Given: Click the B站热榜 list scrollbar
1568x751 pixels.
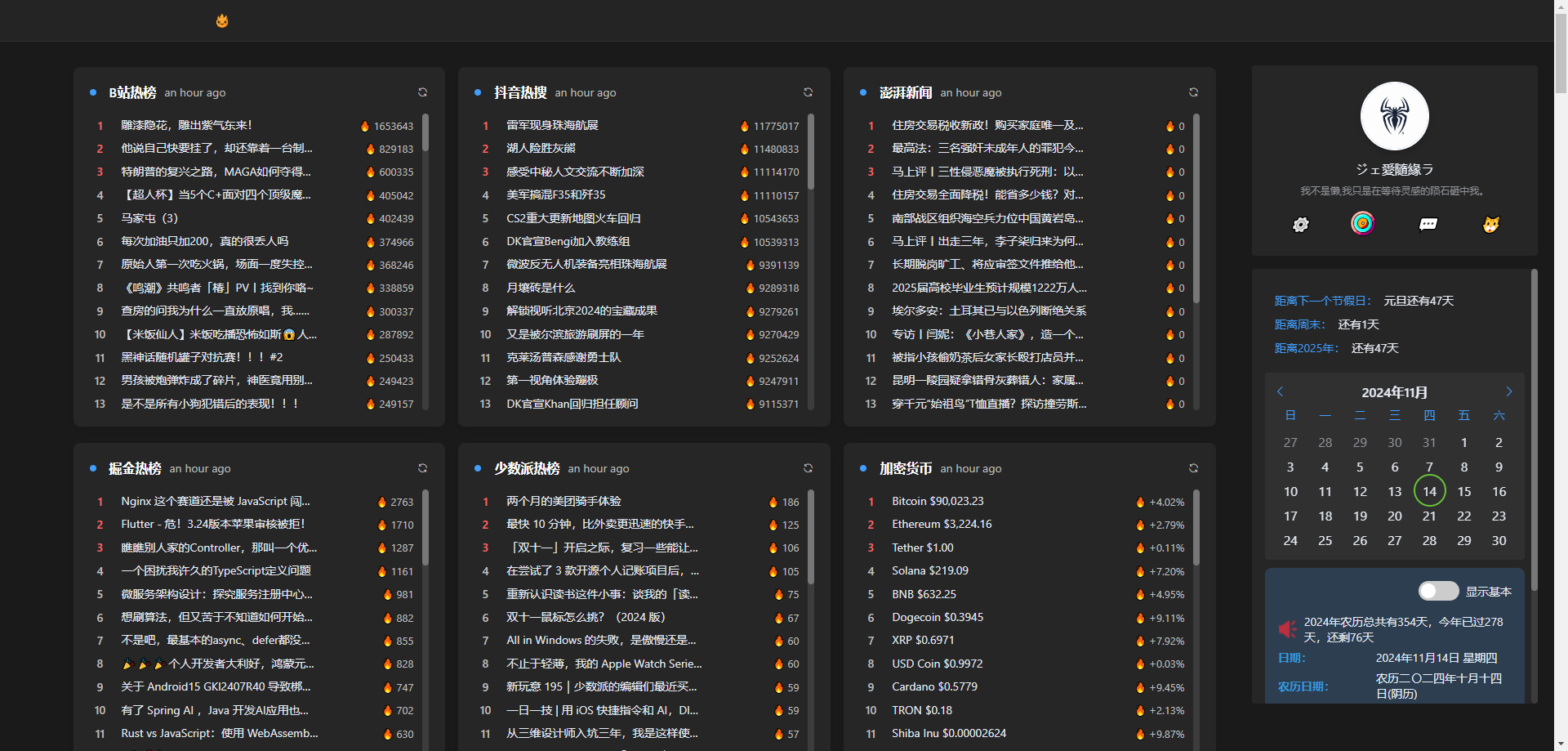Looking at the screenshot, I should tap(425, 132).
